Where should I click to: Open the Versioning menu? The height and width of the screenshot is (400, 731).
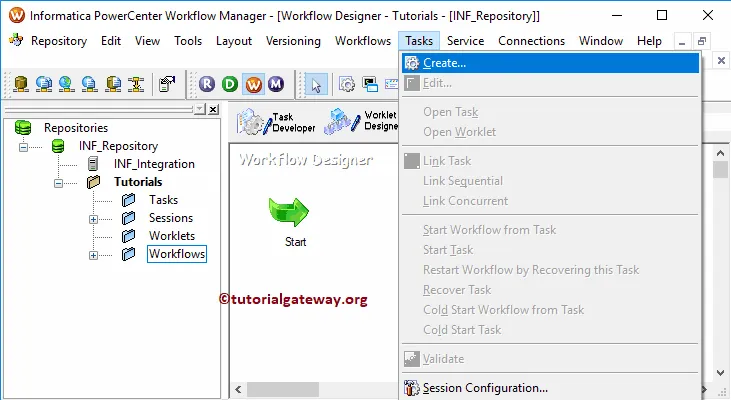point(293,41)
